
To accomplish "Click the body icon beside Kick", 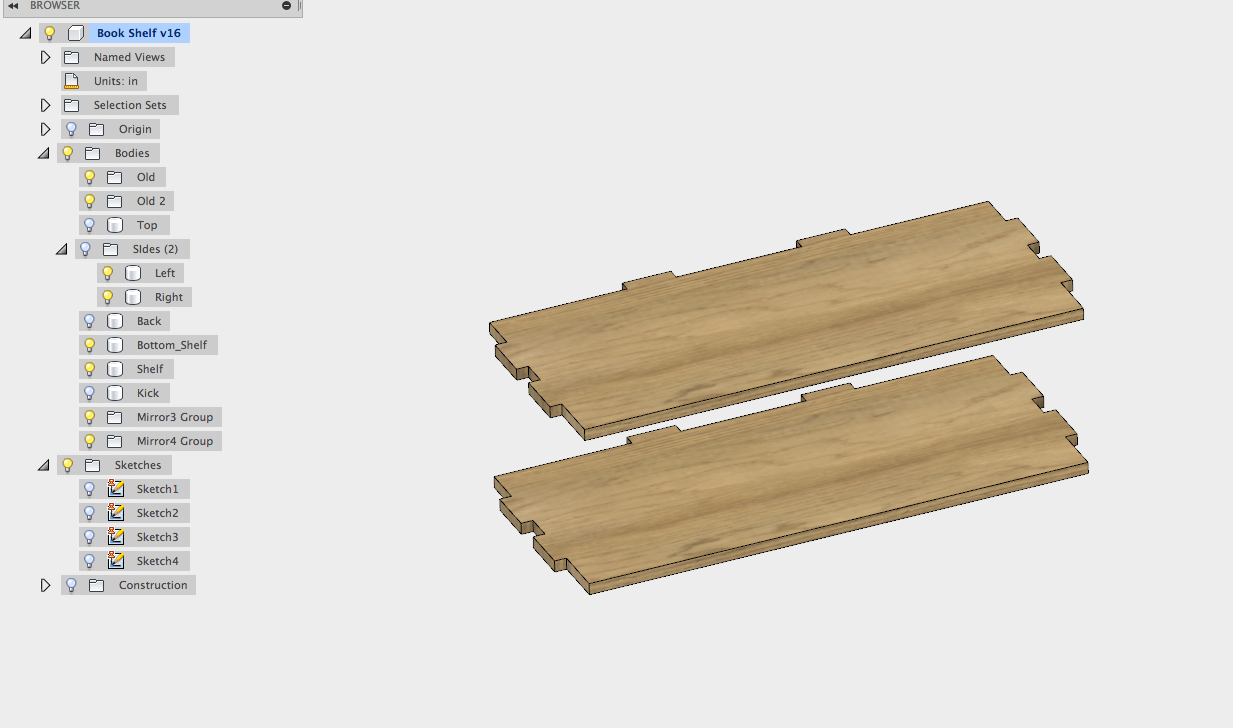I will 115,393.
